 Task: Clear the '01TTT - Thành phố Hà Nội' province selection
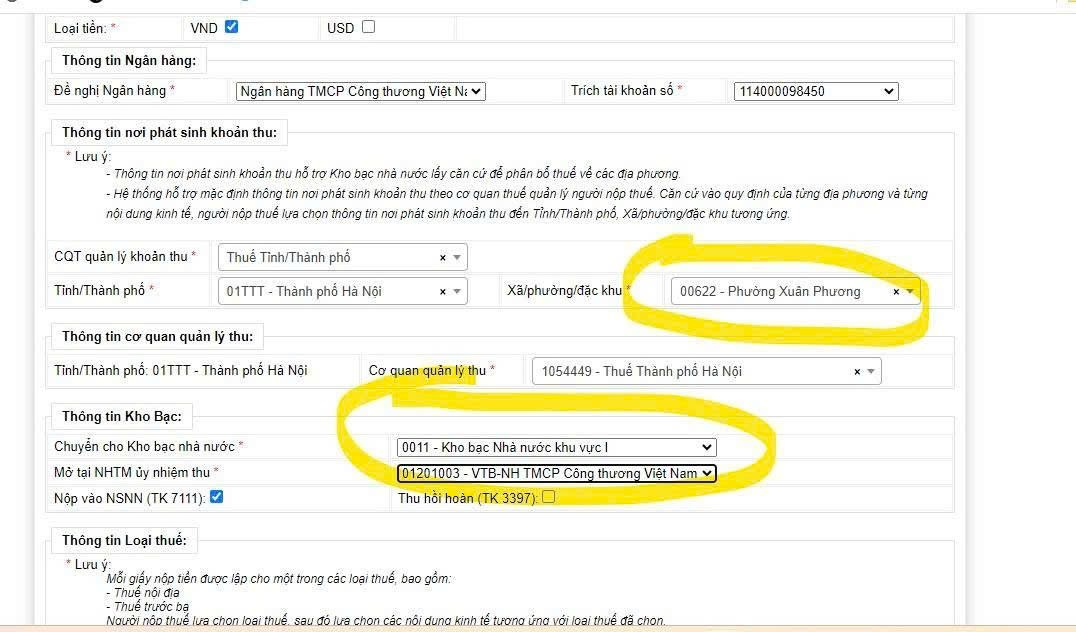[x=443, y=291]
